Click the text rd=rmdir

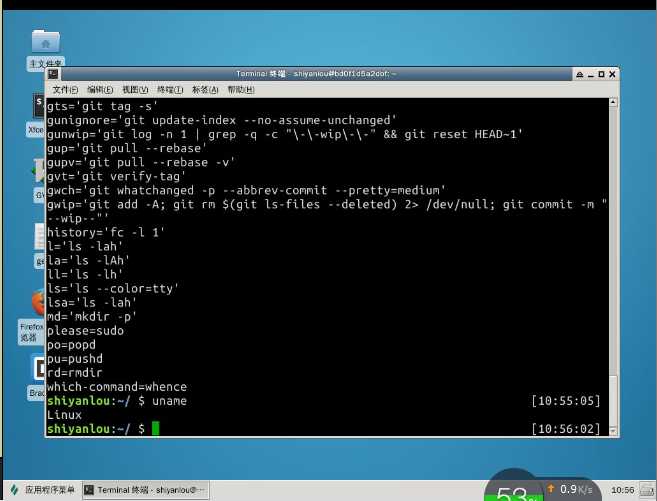coord(75,373)
